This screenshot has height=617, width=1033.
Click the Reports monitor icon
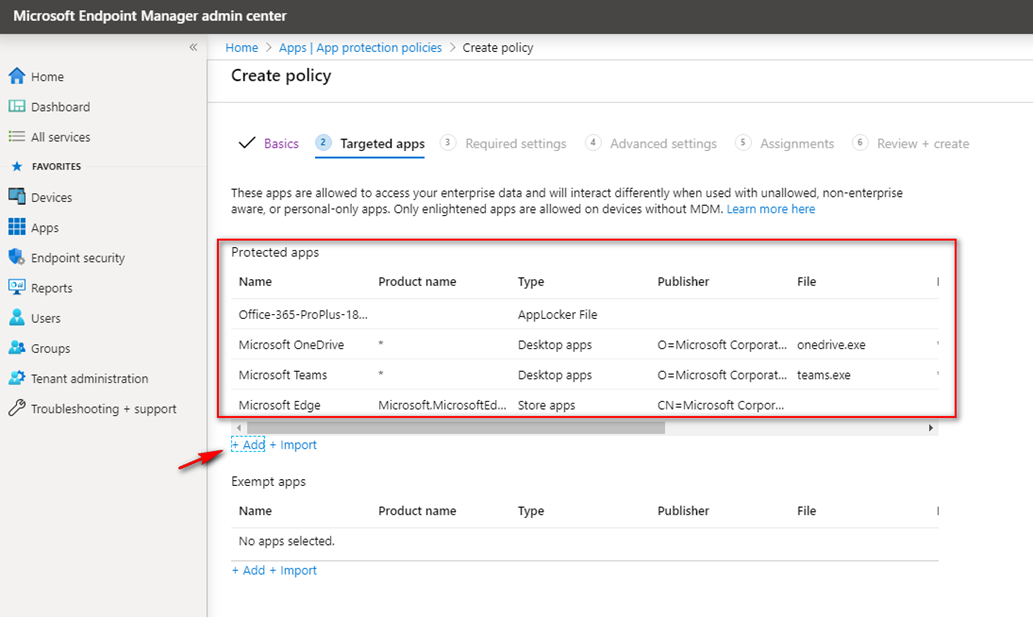point(16,288)
